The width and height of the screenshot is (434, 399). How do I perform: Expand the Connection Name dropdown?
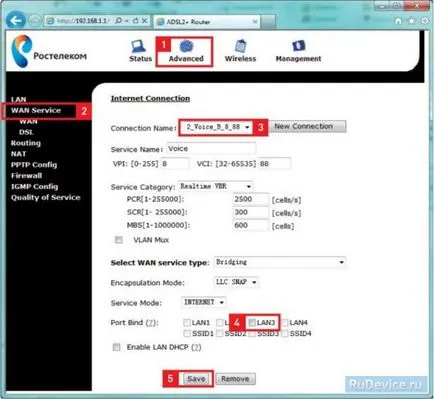216,127
